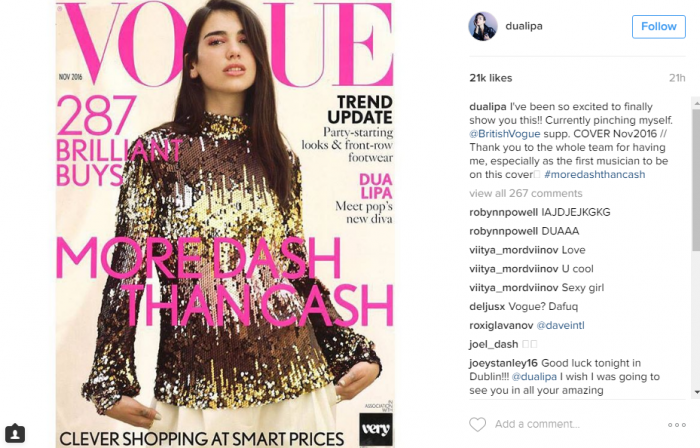The image size is (700, 448).
Task: Open the three-dot more options menu
Action: coord(677,425)
